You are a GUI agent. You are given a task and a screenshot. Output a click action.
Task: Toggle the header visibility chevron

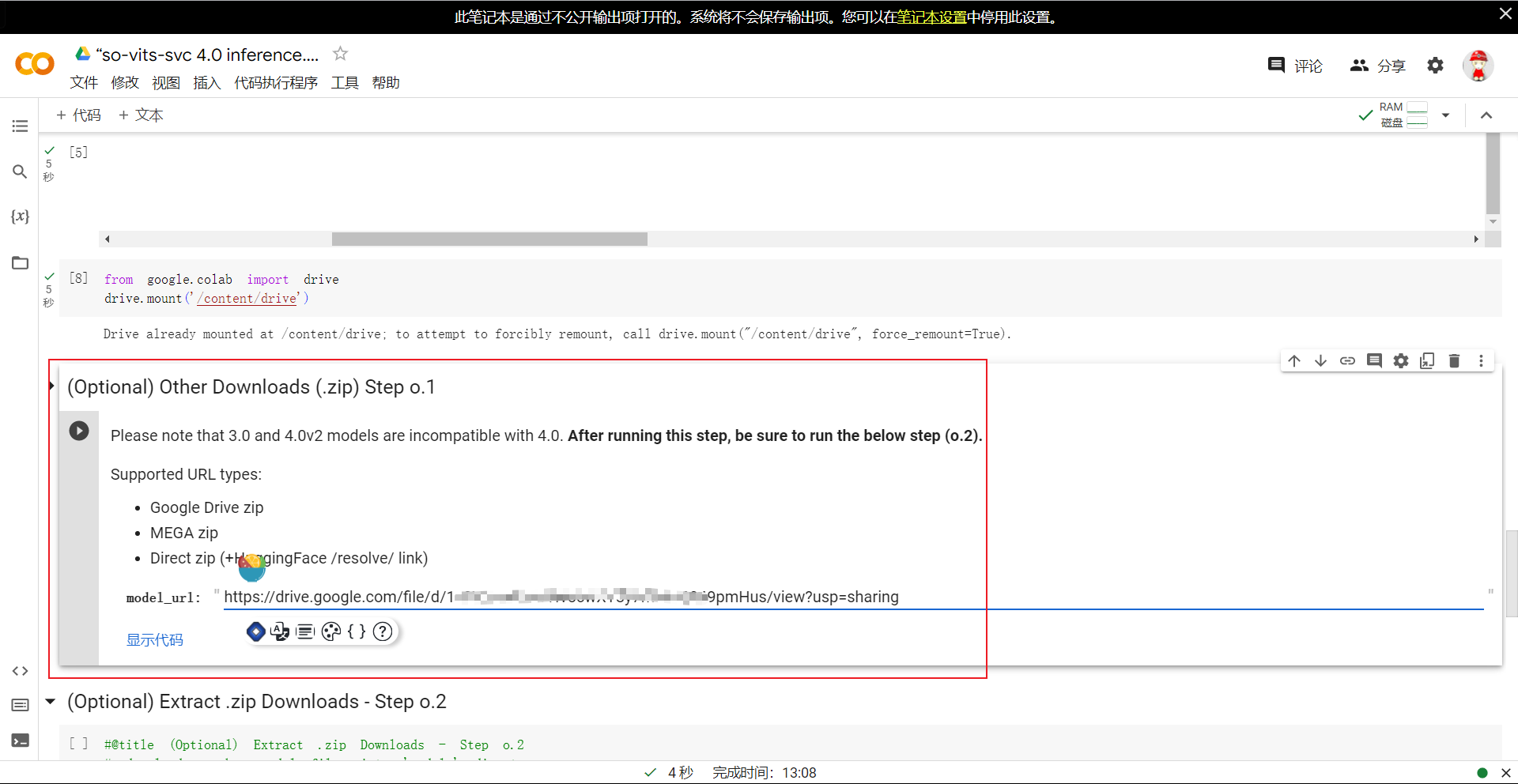(1486, 115)
